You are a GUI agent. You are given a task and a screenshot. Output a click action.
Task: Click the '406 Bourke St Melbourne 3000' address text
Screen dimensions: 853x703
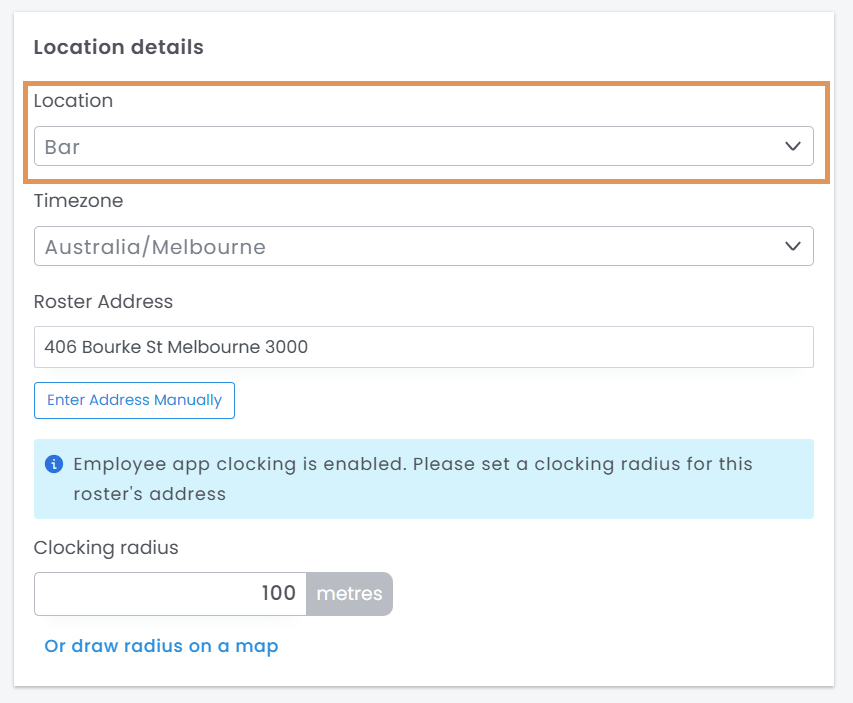click(176, 347)
